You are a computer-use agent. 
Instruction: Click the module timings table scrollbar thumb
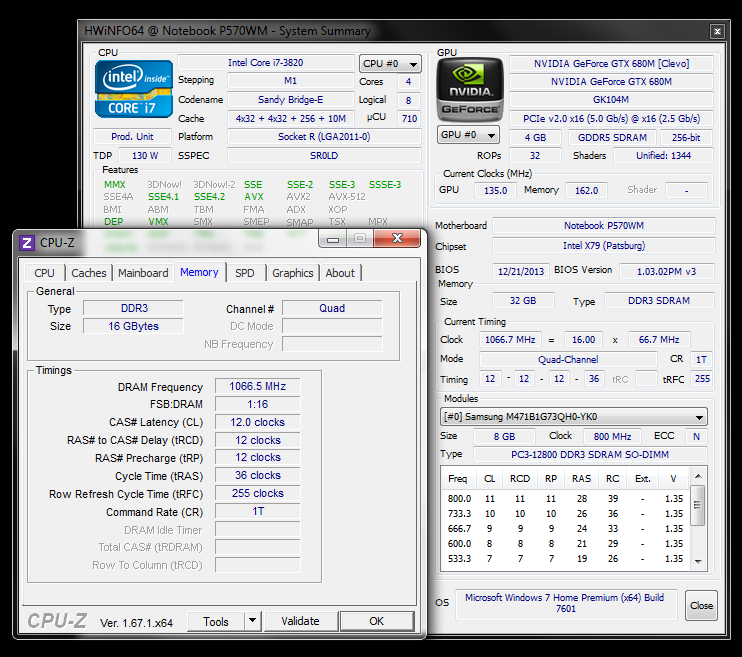697,505
